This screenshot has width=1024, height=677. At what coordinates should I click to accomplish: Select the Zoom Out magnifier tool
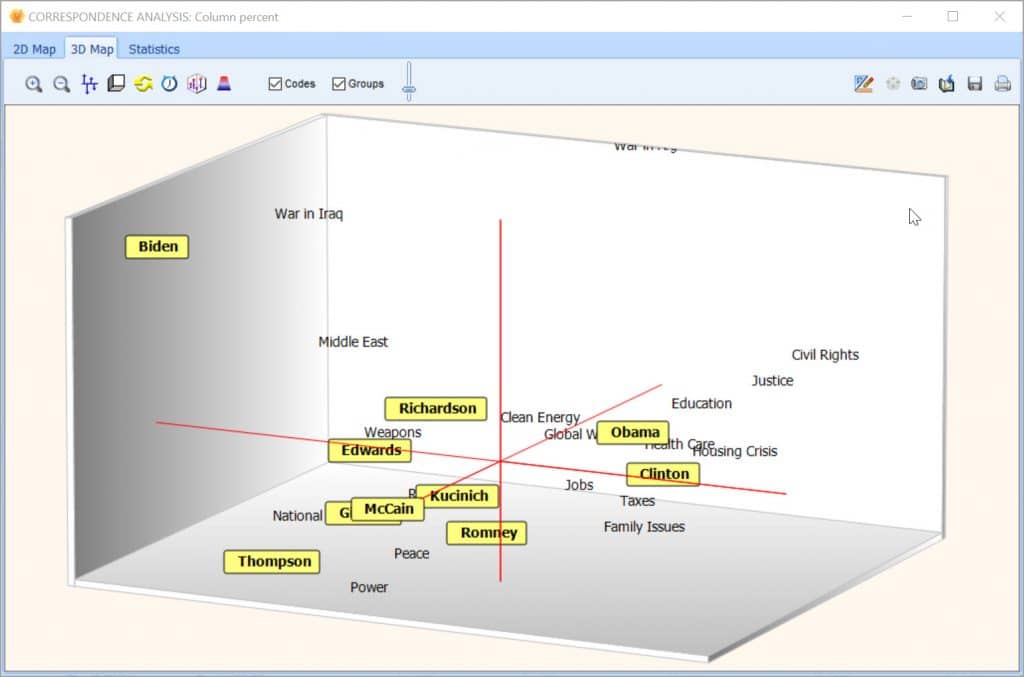[60, 84]
